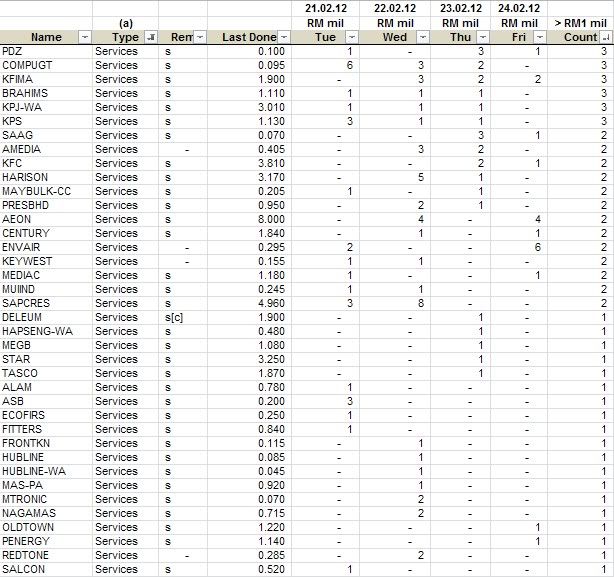Click the NAGAMAS name cell
Image resolution: width=614 pixels, height=577 pixels.
point(46,513)
